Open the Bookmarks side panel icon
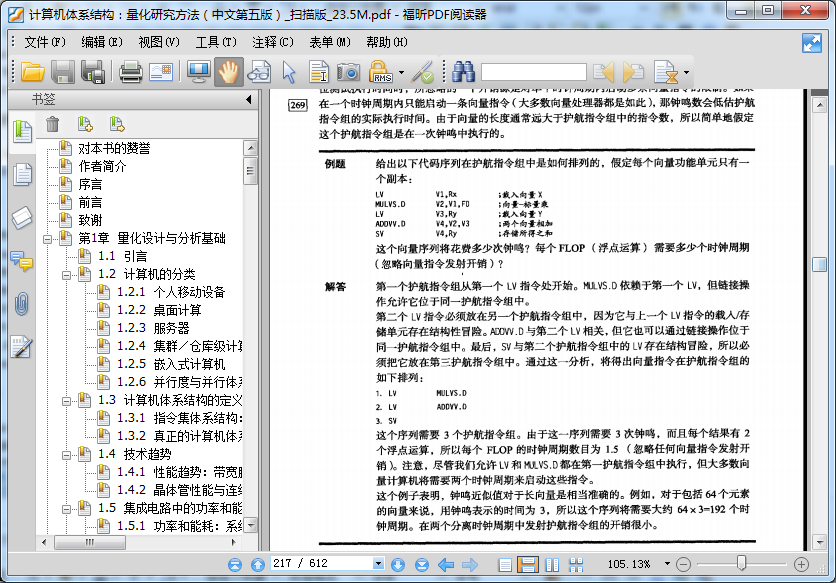 point(22,131)
